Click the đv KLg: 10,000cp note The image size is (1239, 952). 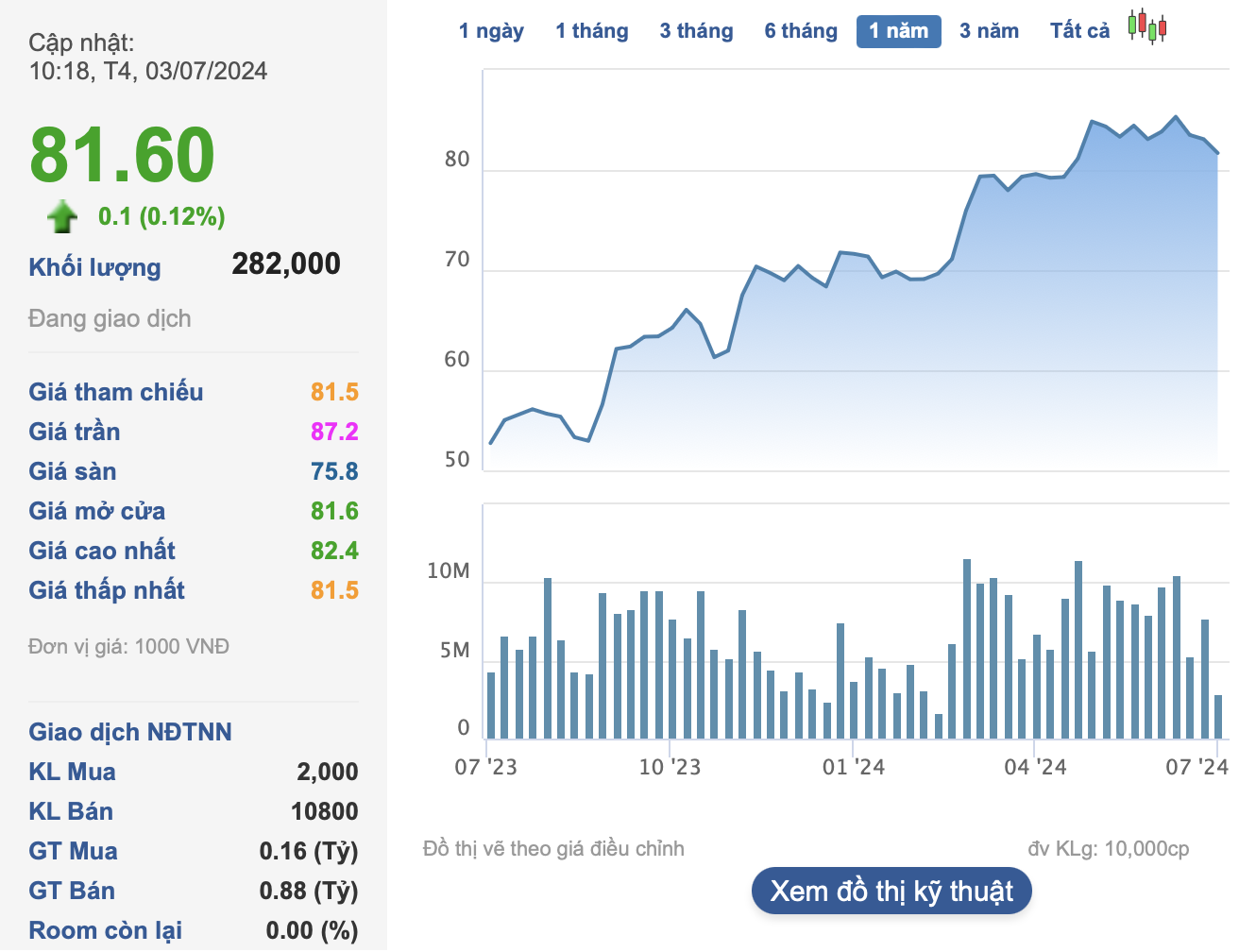coord(1109,849)
